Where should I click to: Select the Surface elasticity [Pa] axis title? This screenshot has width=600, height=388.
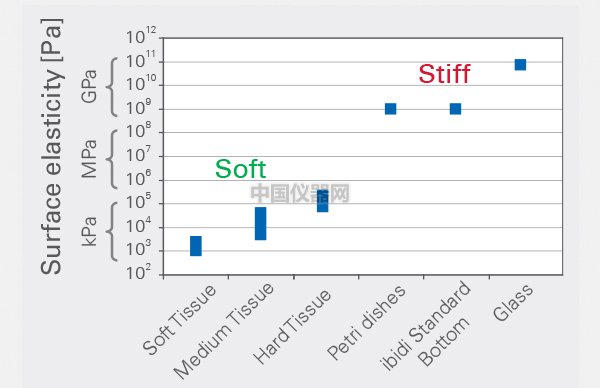(51, 147)
